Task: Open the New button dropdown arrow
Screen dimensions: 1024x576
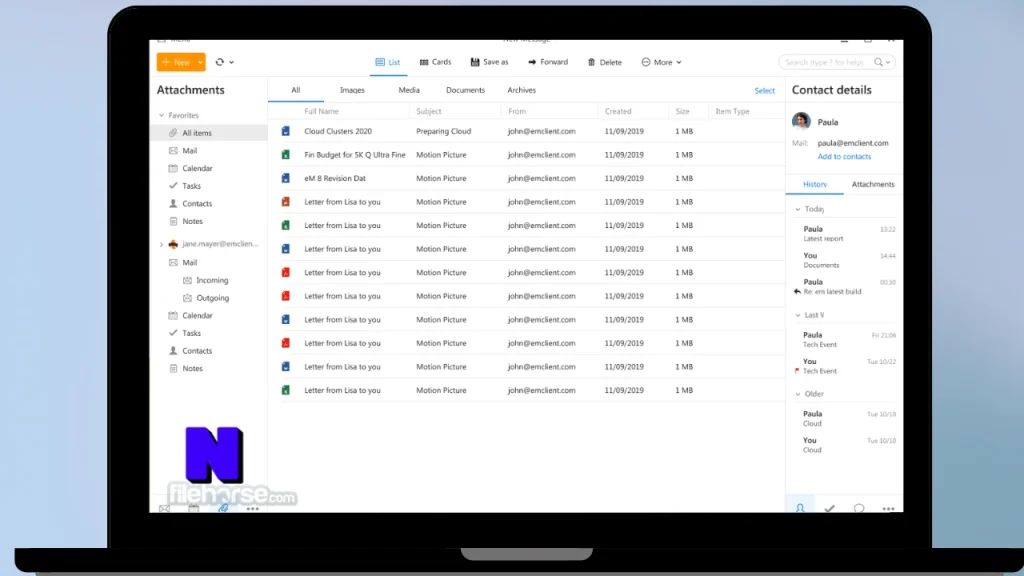Action: coord(200,62)
